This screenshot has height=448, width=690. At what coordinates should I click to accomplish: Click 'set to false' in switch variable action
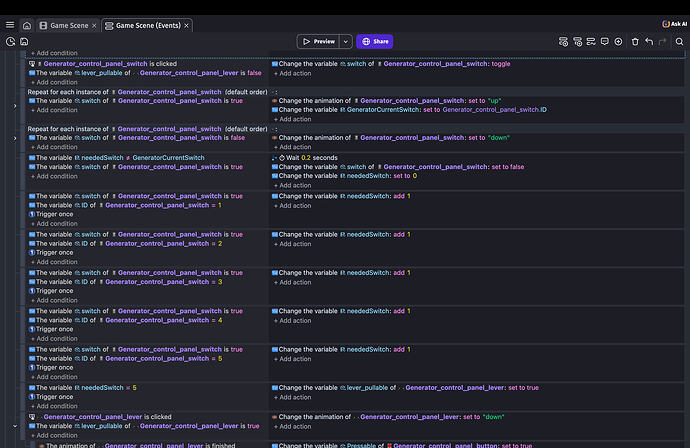pyautogui.click(x=508, y=167)
